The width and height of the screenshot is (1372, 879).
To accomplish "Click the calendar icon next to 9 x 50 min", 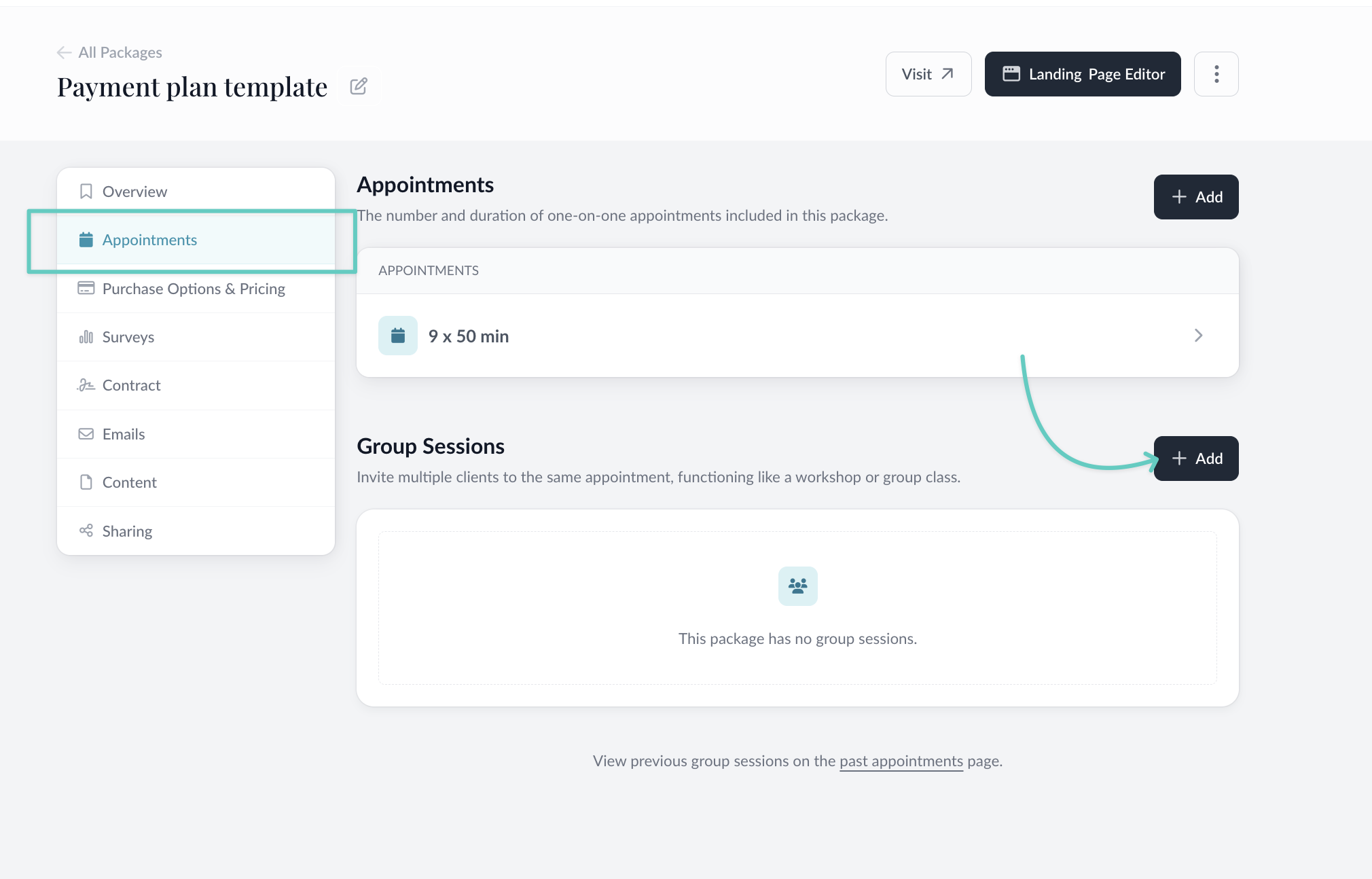I will click(x=398, y=336).
